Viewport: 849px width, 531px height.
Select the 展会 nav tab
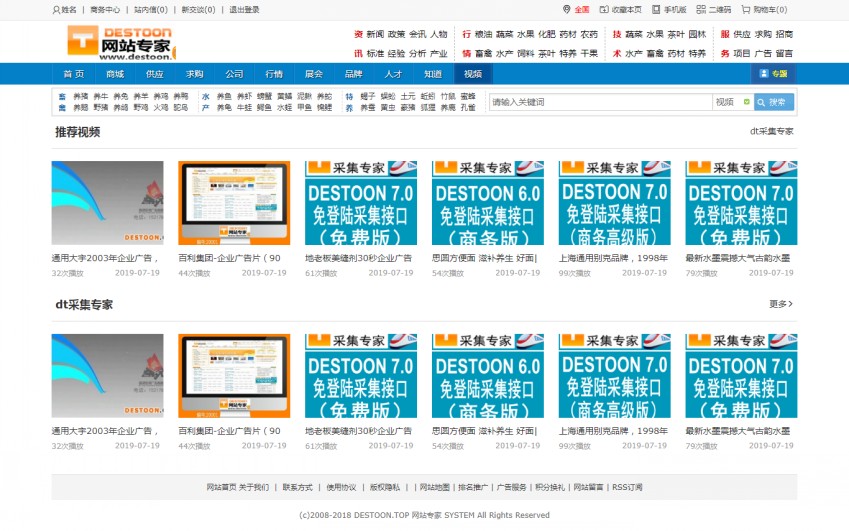314,74
